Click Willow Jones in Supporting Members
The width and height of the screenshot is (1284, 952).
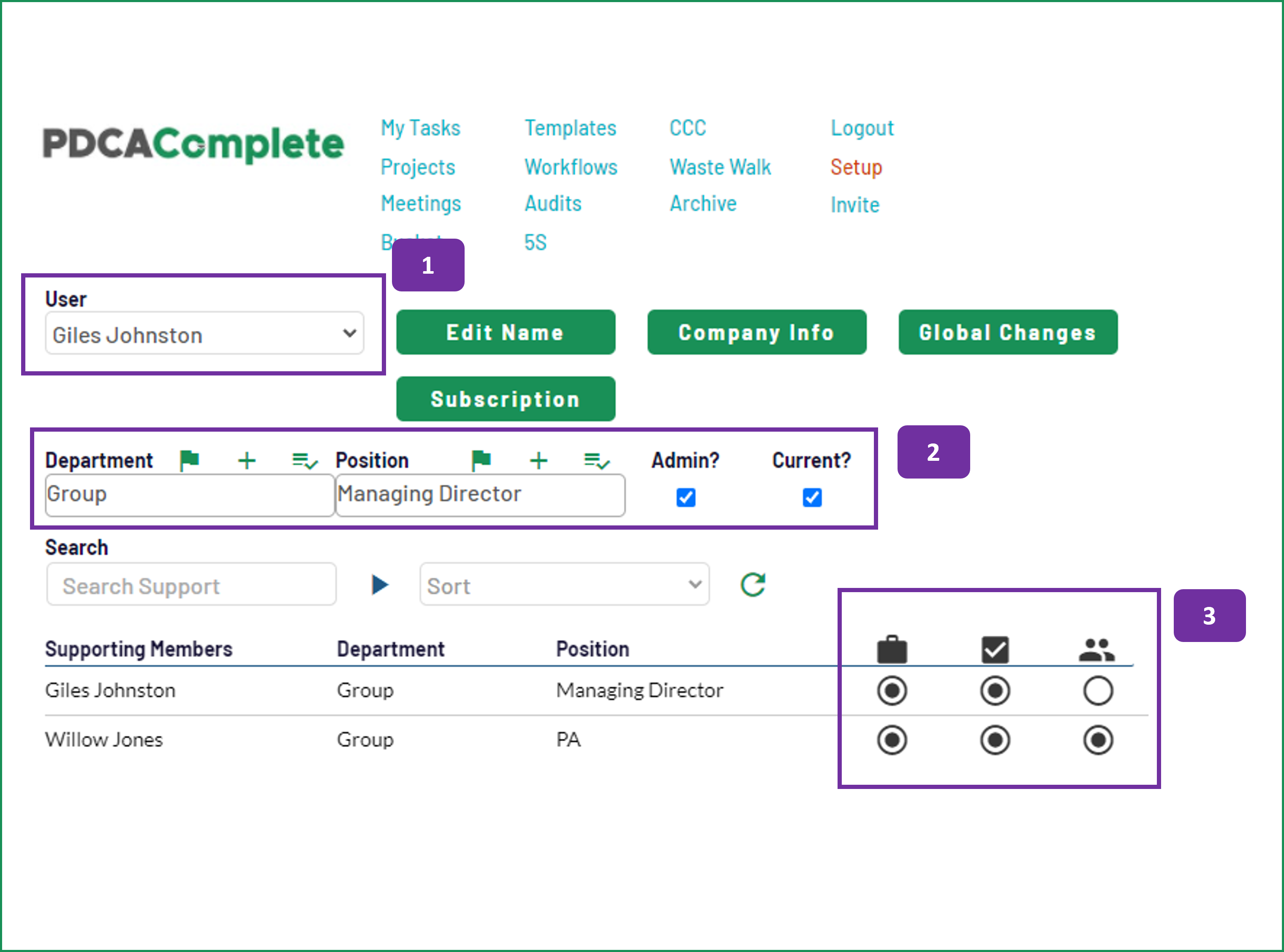click(x=104, y=740)
